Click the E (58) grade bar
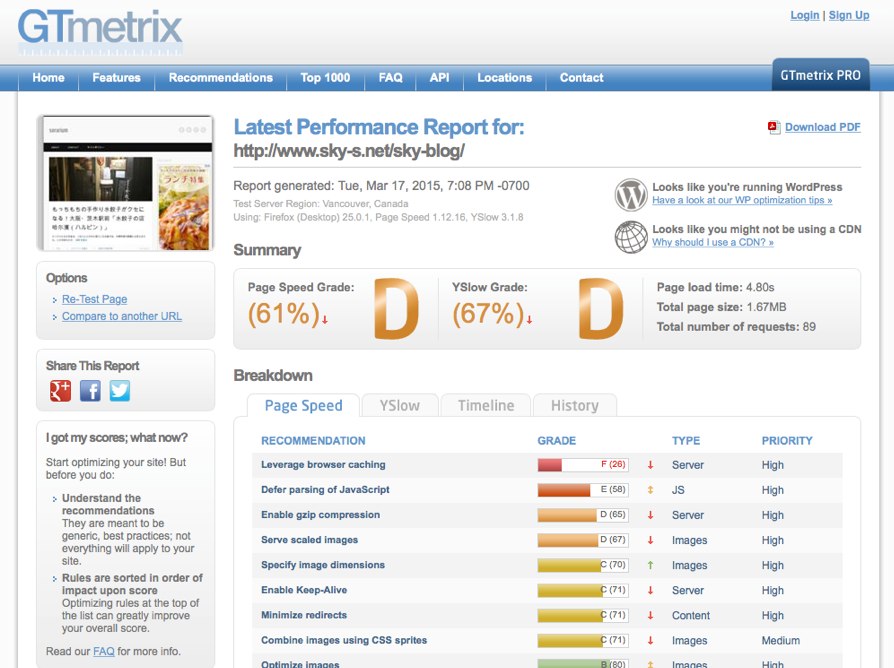894x668 pixels. pos(583,490)
